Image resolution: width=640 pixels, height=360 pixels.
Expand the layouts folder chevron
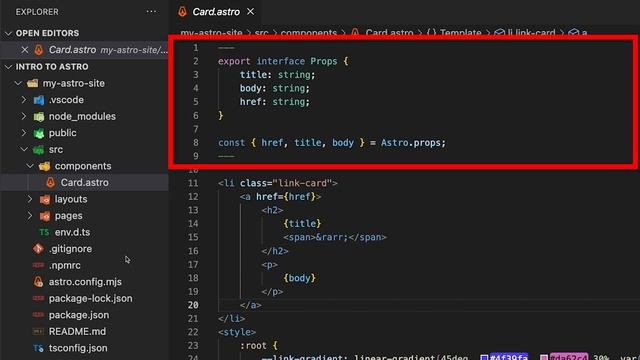click(30, 199)
